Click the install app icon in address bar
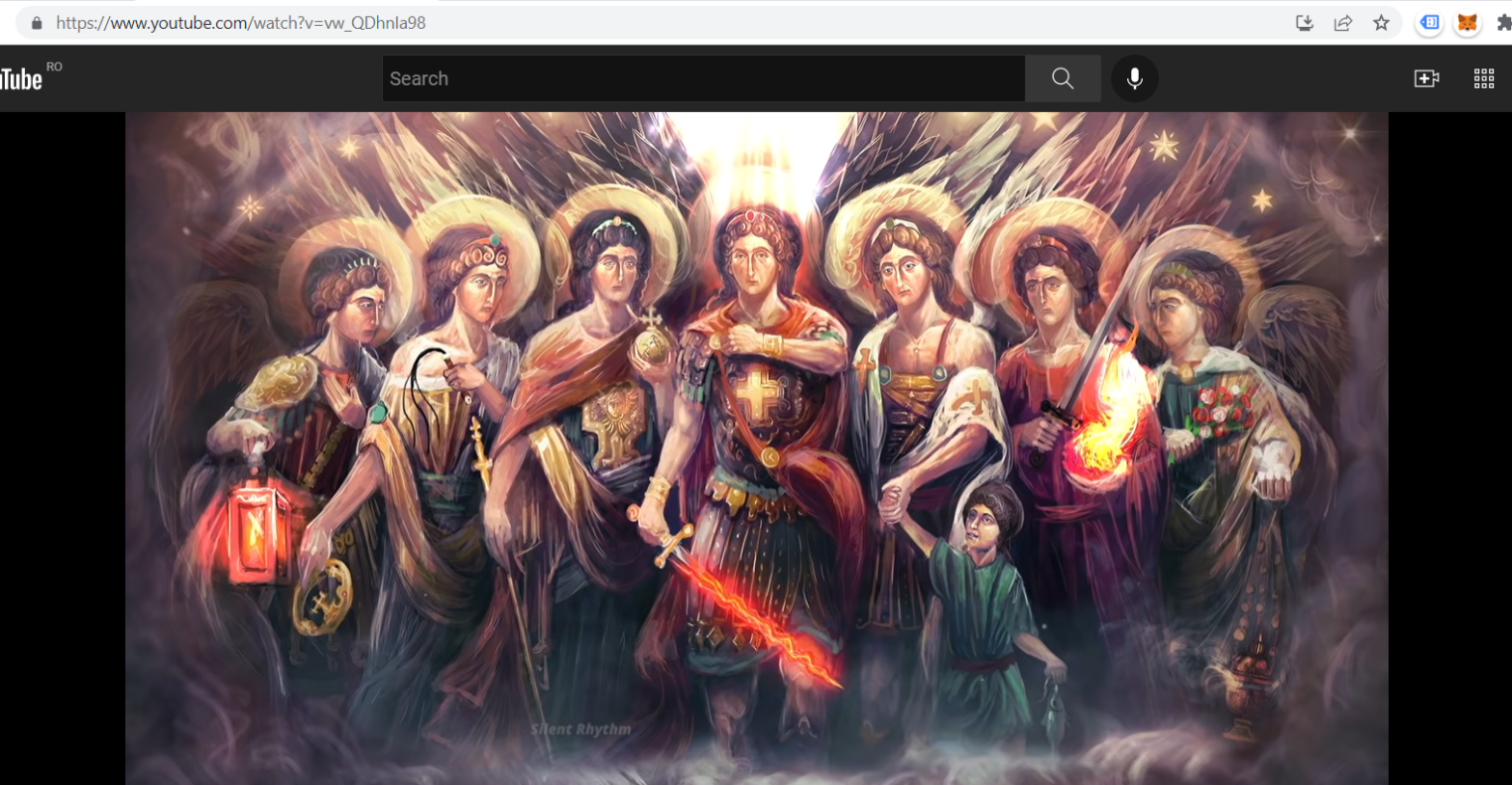The image size is (1512, 785). click(1305, 23)
